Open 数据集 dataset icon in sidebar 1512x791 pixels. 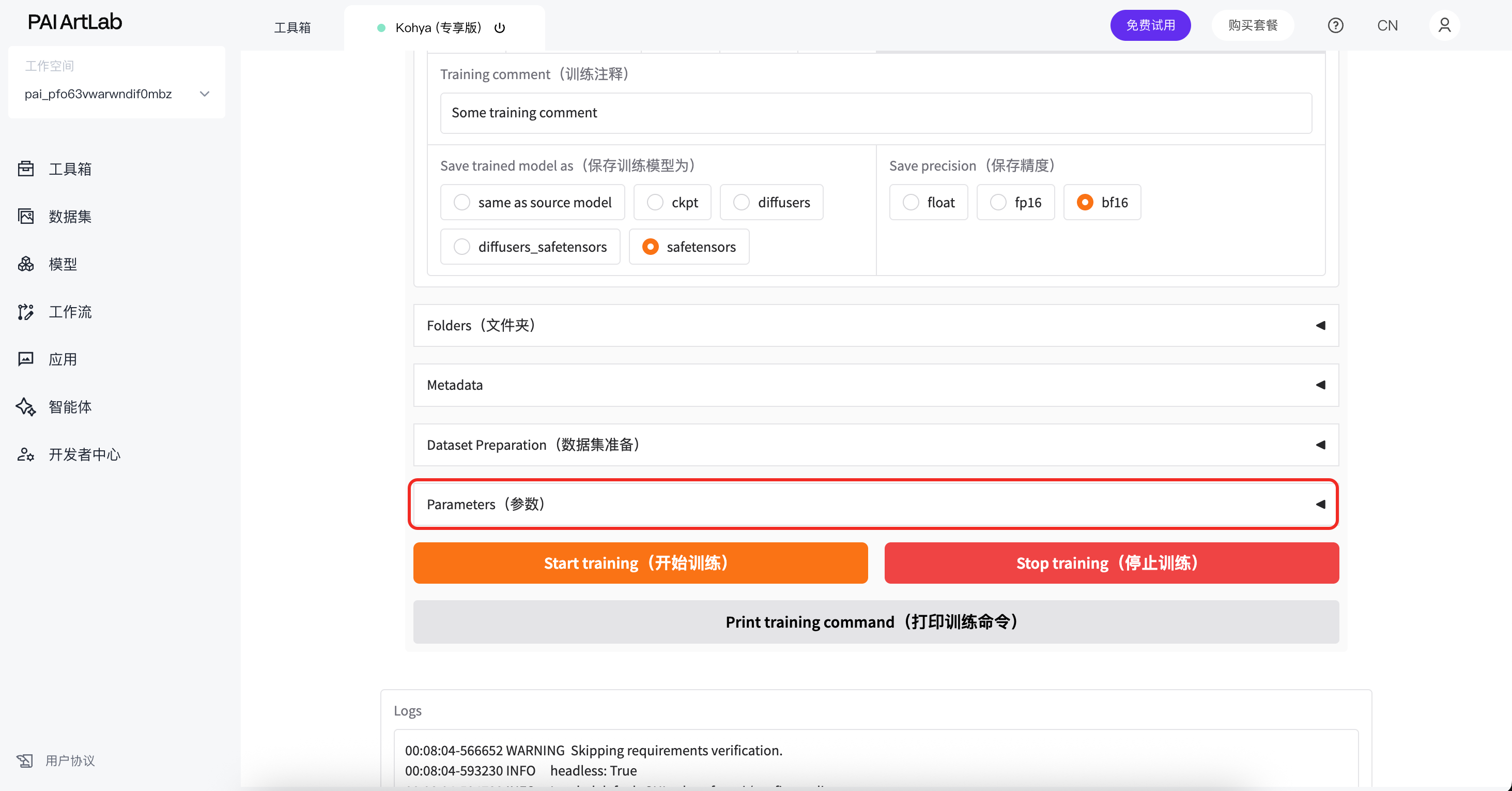click(26, 216)
